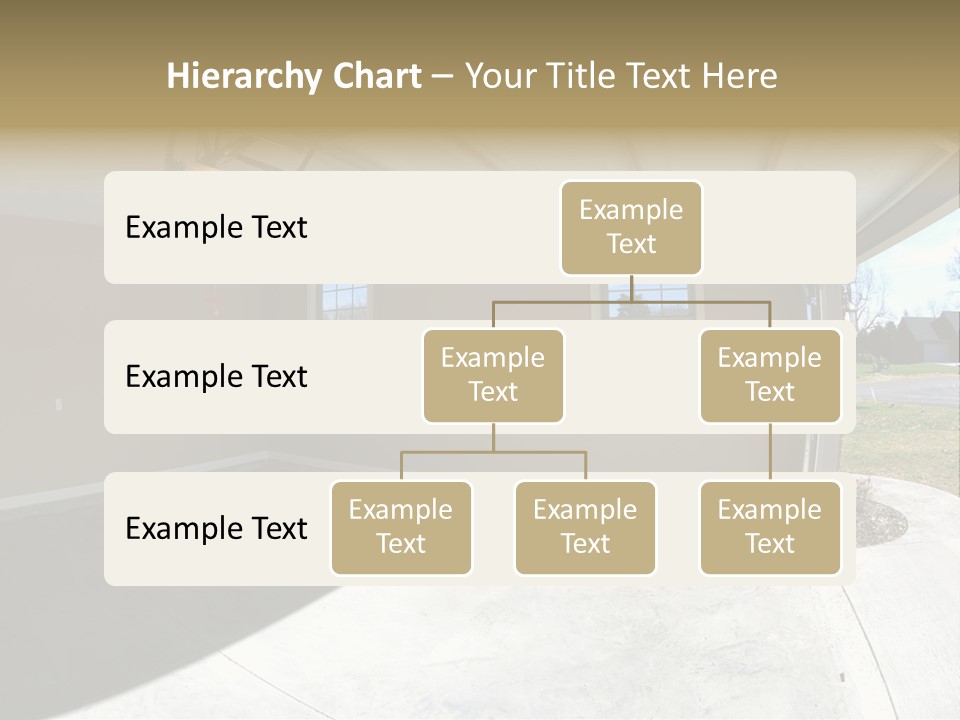Click the middle box in the bottom level
The image size is (960, 720).
[585, 527]
